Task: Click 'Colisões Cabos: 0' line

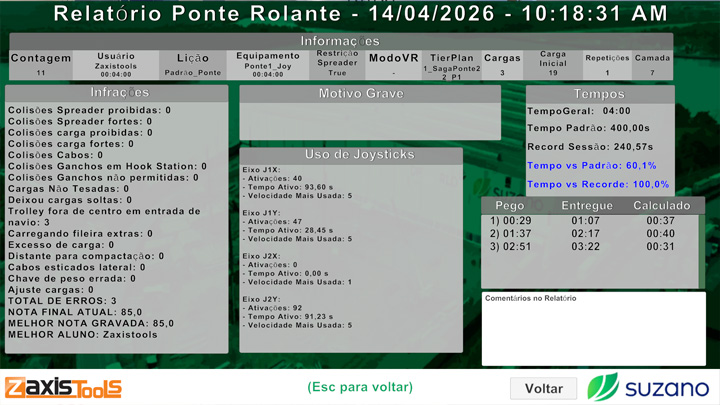Action: coord(56,155)
